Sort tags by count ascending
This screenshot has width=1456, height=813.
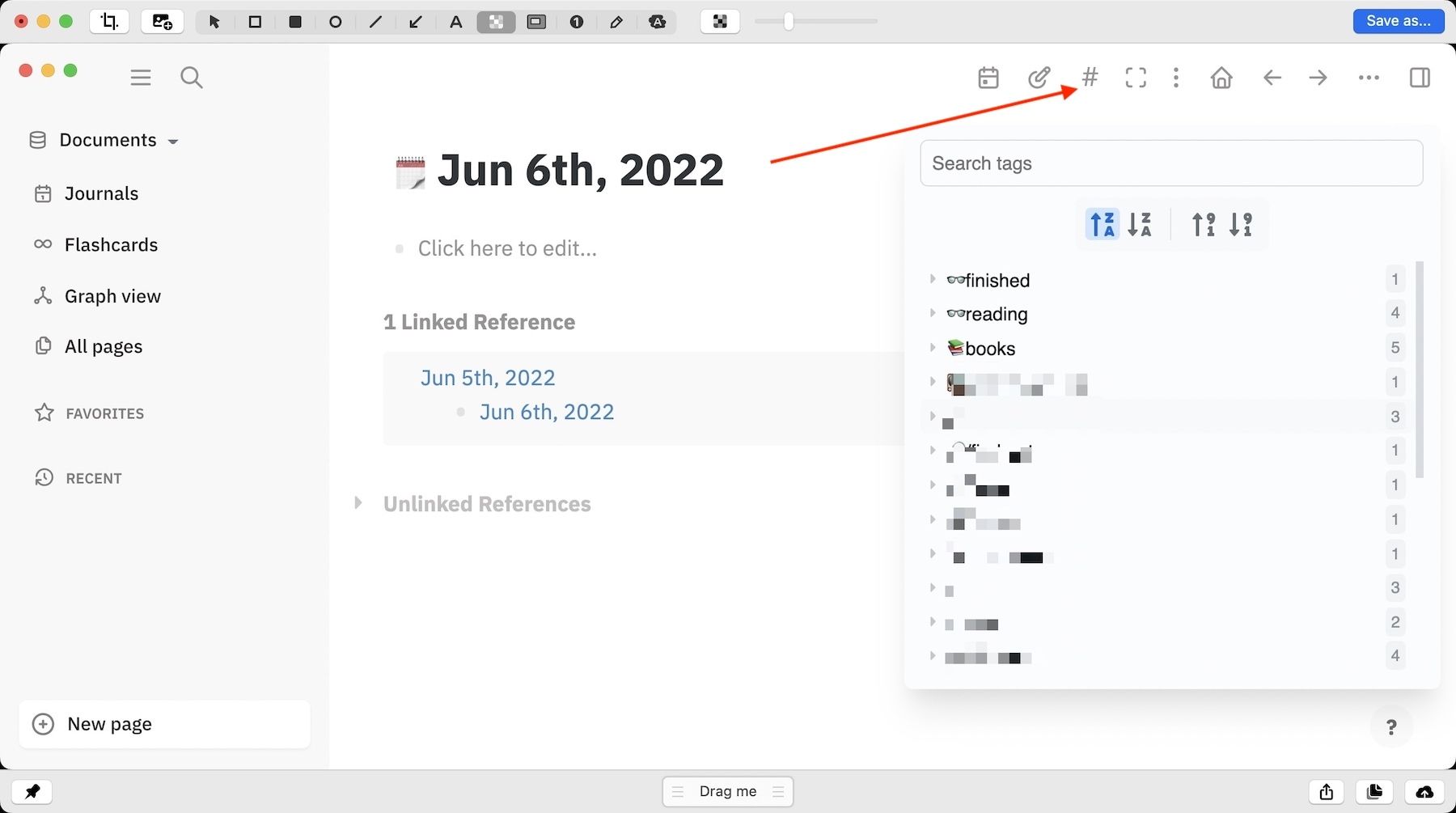pos(1204,224)
